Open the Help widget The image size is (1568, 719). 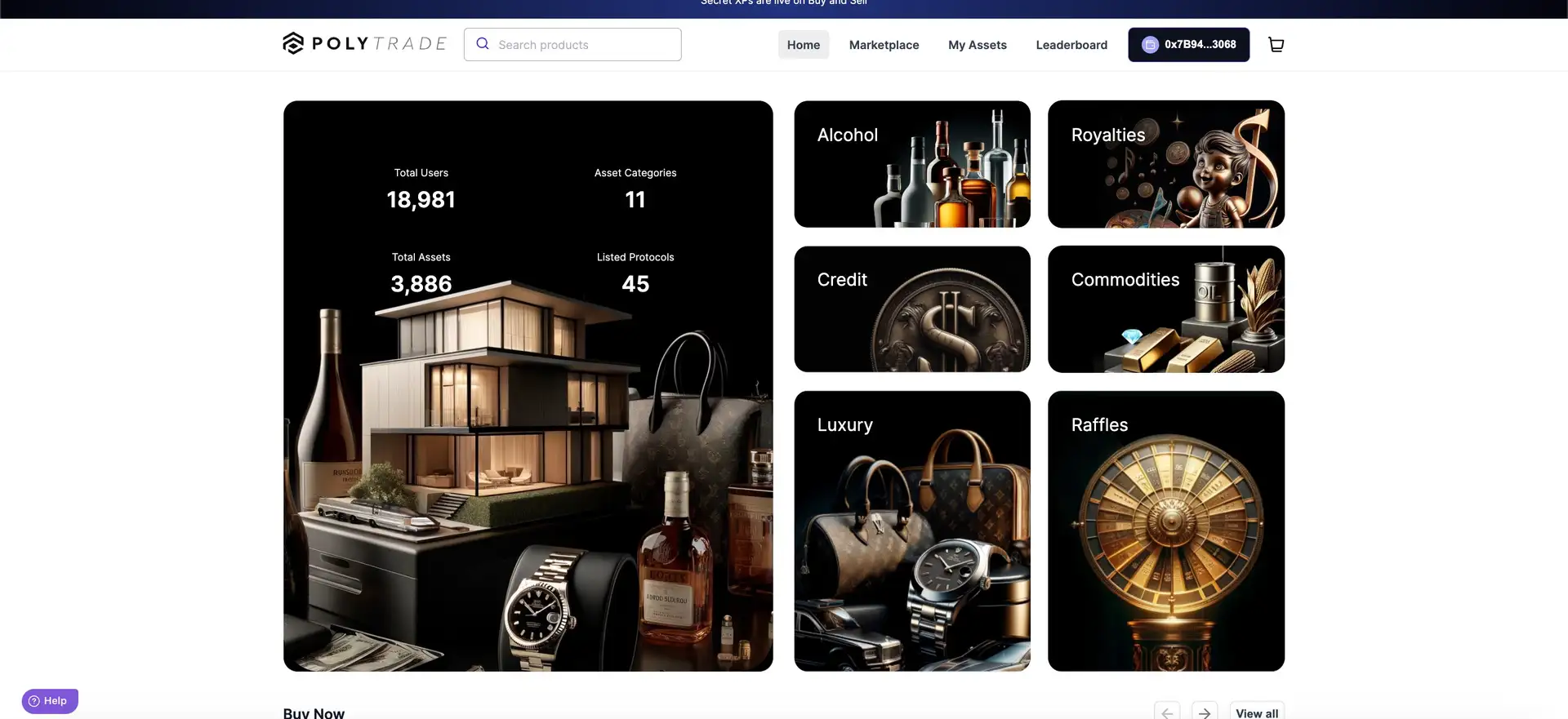point(50,701)
